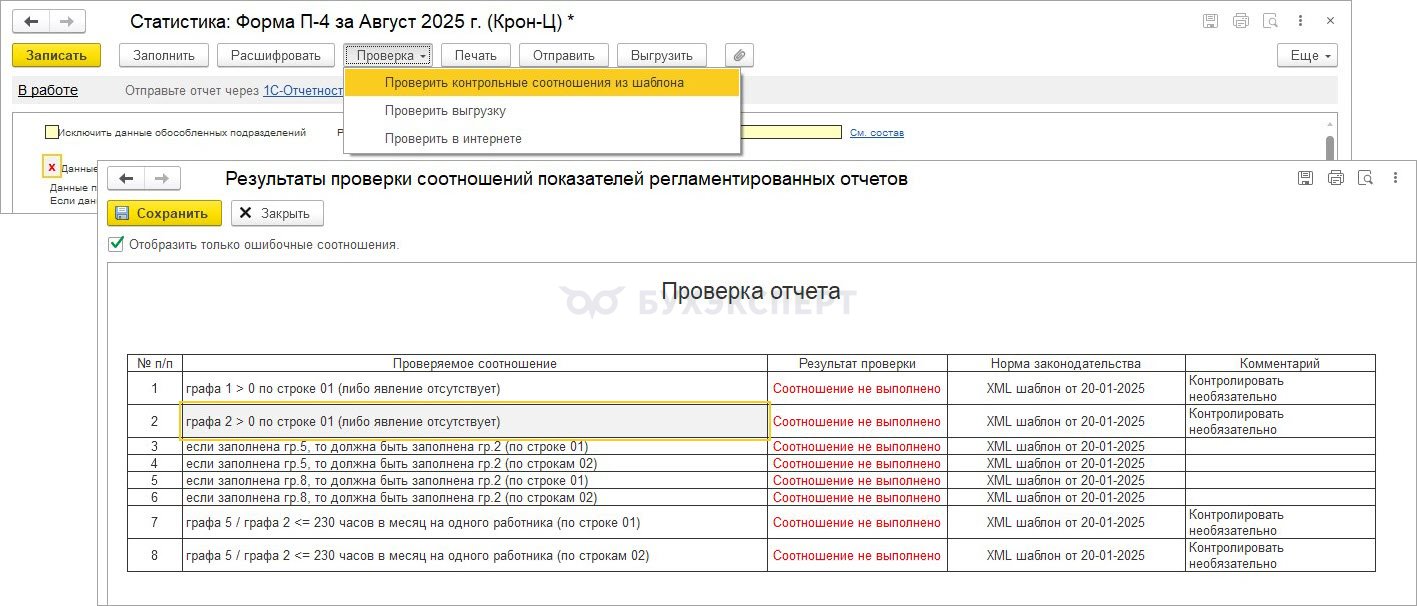Check 'Исключить данные обособленных подразделений'
Screen dimensions: 1417x606
pos(51,132)
